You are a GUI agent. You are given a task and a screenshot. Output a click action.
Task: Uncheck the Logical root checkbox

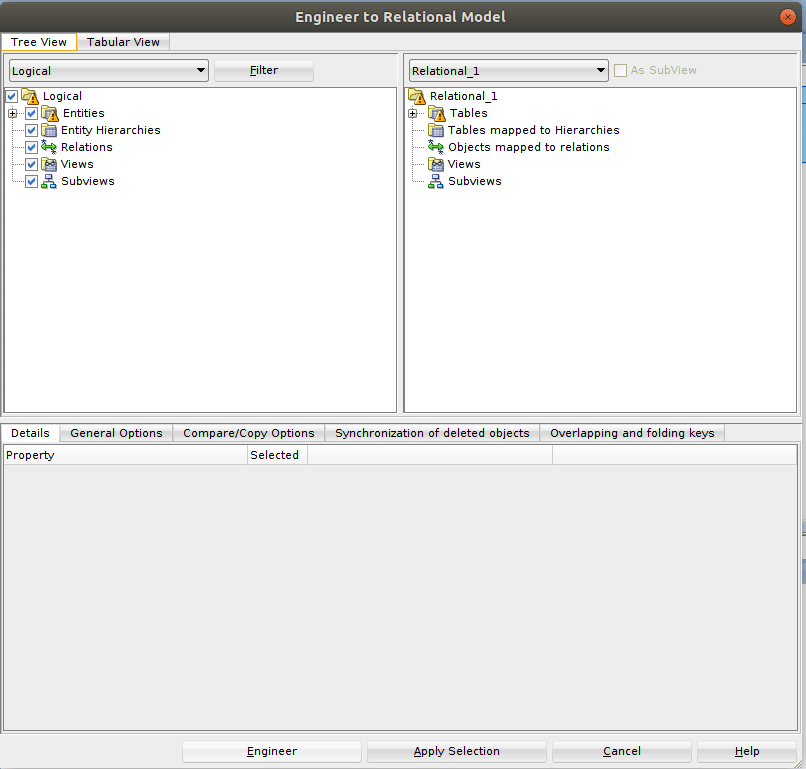(12, 96)
